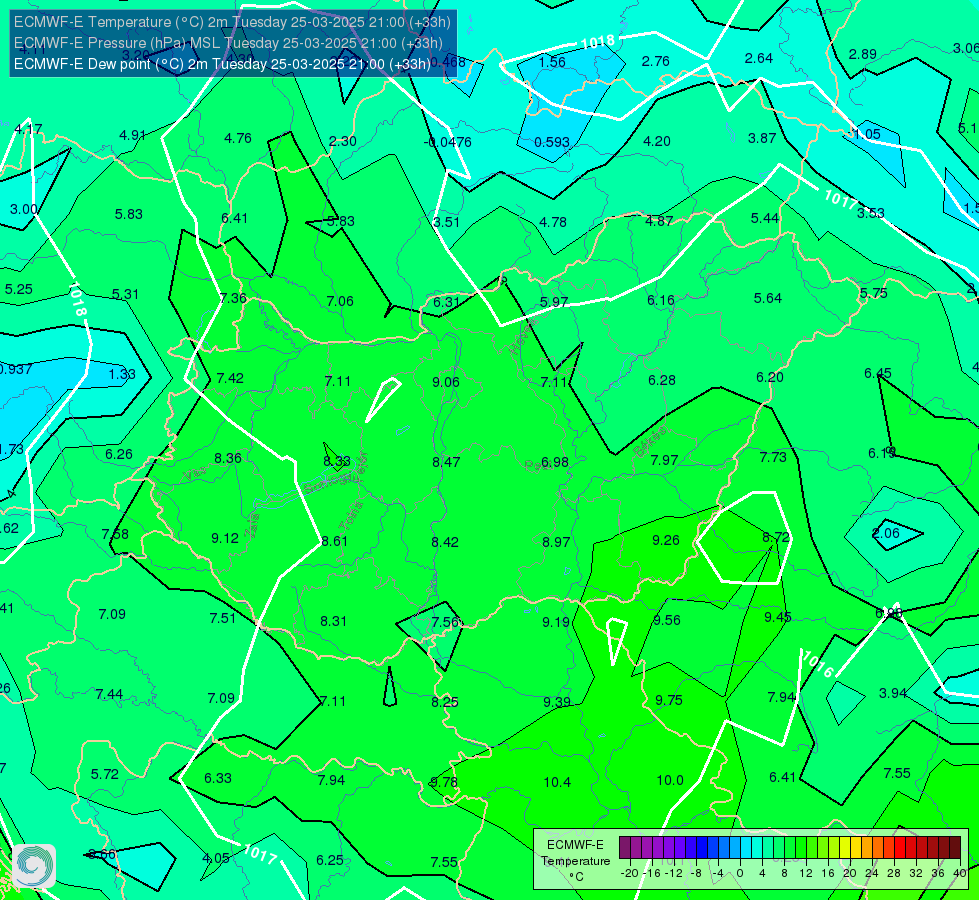Click the map value 6.16
This screenshot has height=900, width=979.
pyautogui.click(x=661, y=300)
